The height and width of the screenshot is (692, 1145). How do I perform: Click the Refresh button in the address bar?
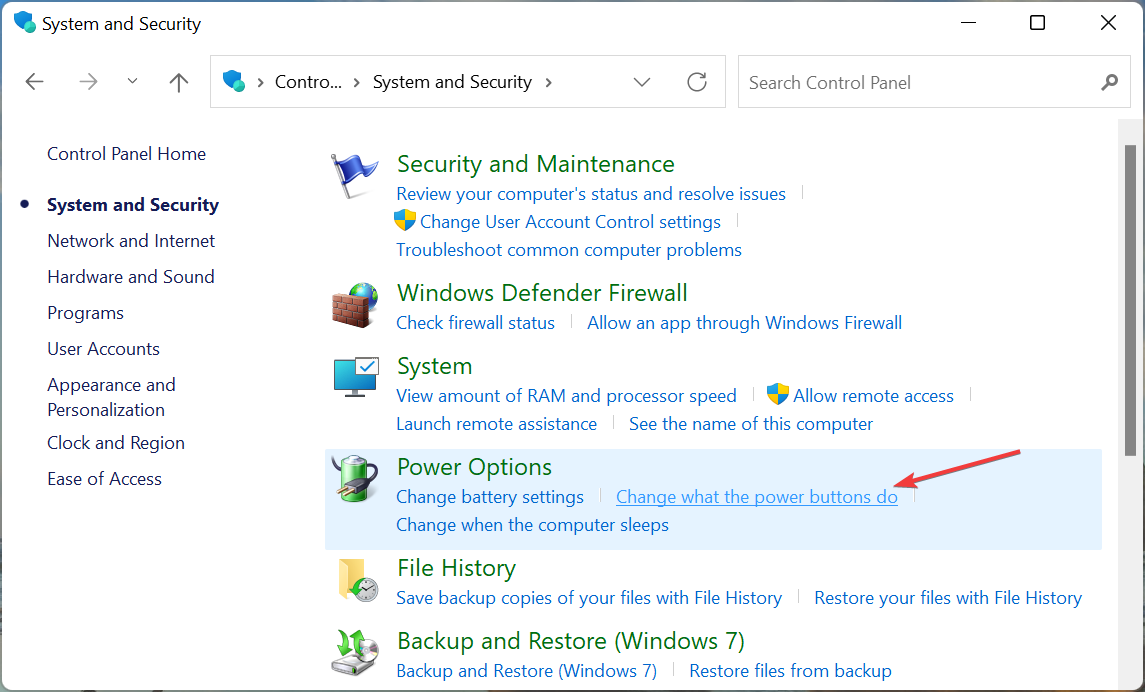click(x=697, y=82)
